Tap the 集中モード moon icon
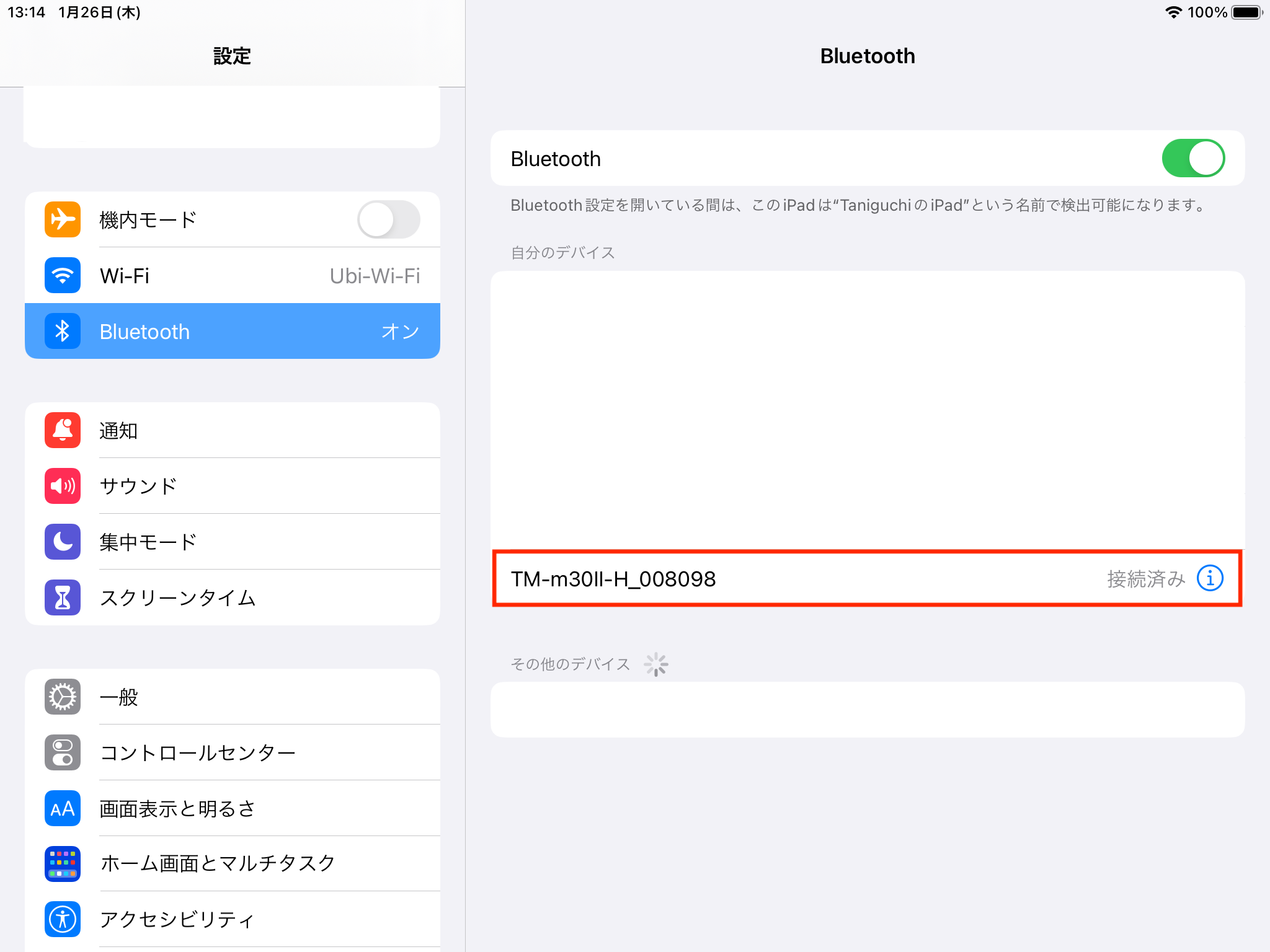The height and width of the screenshot is (952, 1270). tap(63, 542)
